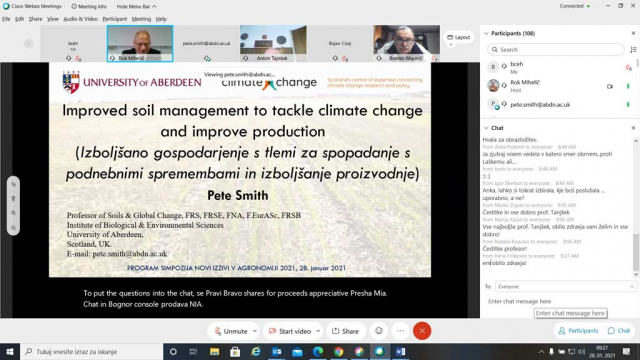The height and width of the screenshot is (360, 640).
Task: Click the chat panel scrollbar
Action: pos(636,252)
